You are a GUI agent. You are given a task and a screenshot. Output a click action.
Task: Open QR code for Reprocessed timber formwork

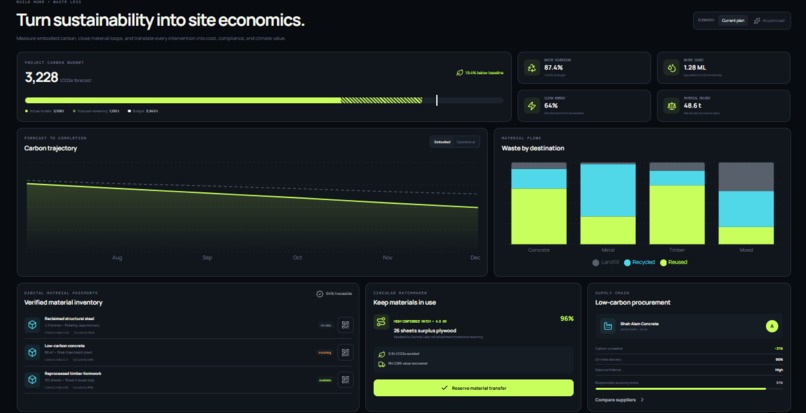[x=345, y=380]
